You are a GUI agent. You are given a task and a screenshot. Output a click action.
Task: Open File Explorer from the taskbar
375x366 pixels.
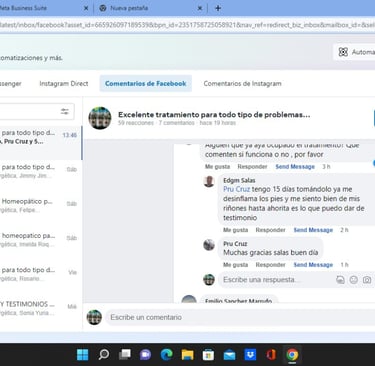pyautogui.click(x=187, y=355)
